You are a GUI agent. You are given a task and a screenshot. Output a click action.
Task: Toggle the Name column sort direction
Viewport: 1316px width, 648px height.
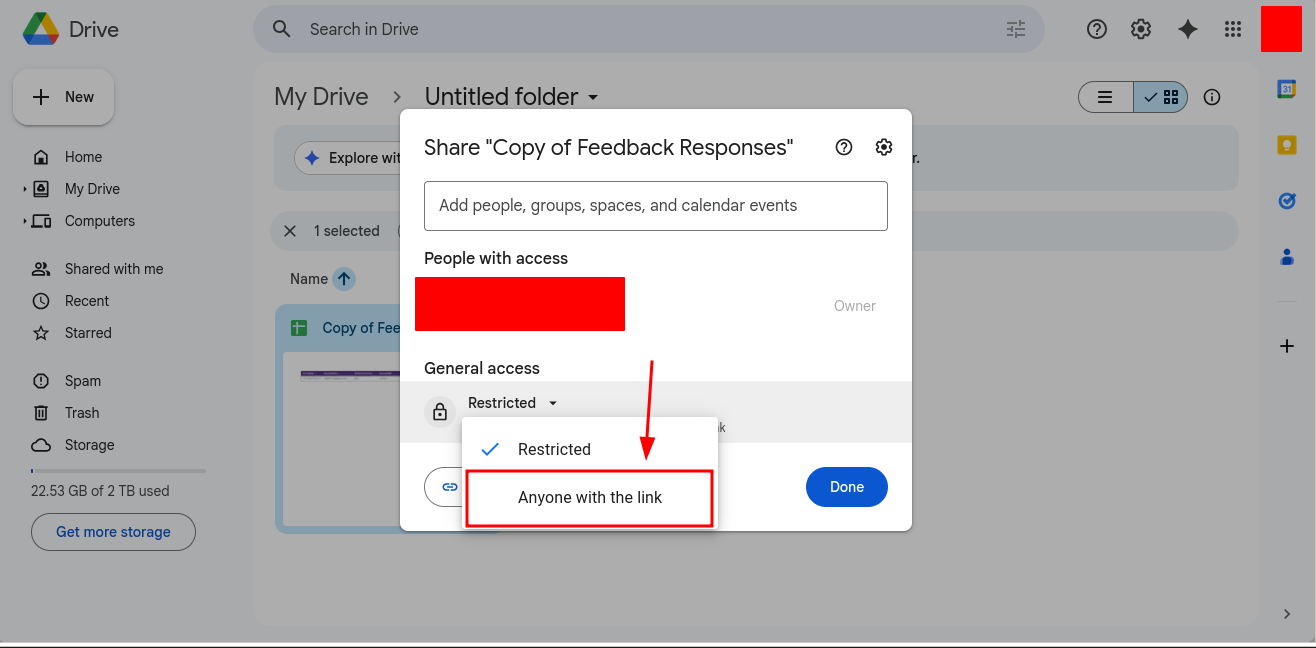pos(344,278)
